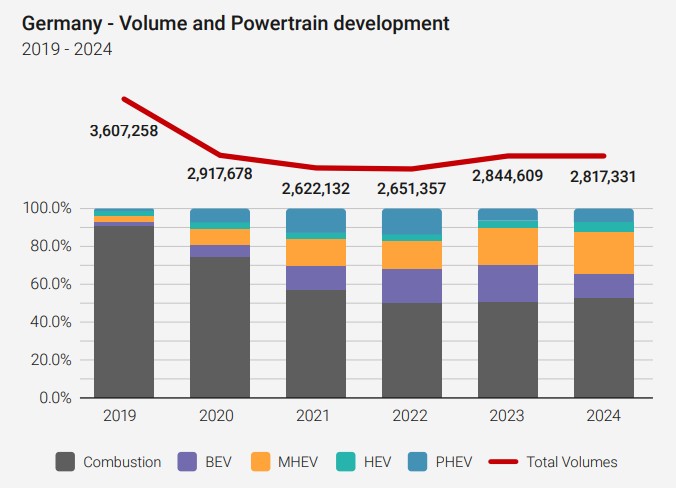
Task: Click the 2024 x-axis label
Action: [x=603, y=415]
